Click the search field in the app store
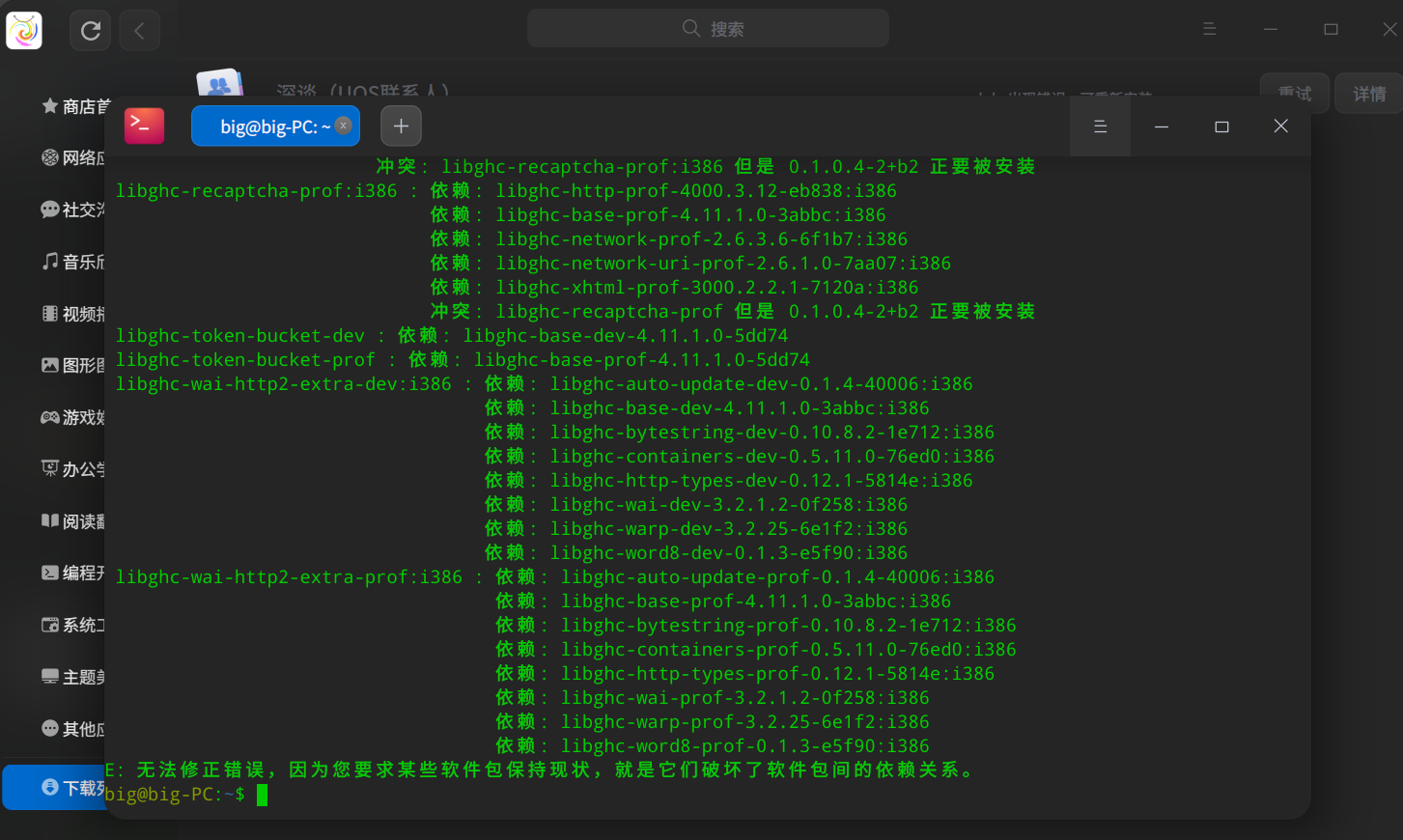1403x840 pixels. (708, 29)
